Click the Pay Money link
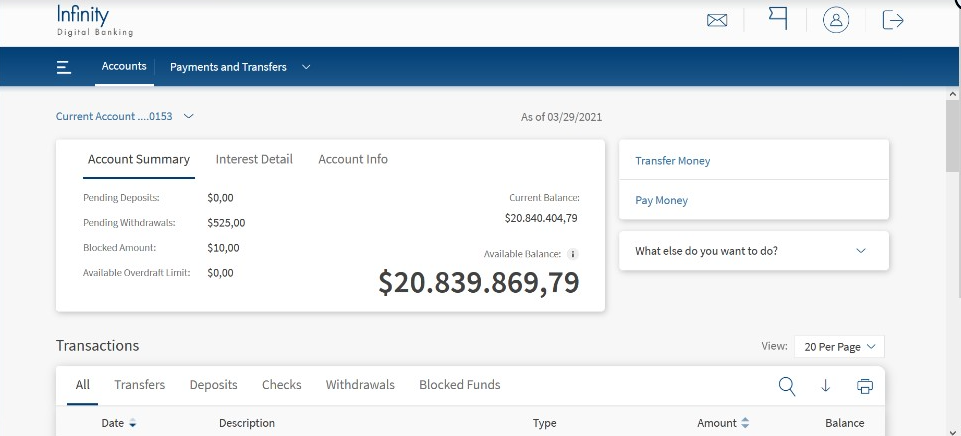 [661, 201]
